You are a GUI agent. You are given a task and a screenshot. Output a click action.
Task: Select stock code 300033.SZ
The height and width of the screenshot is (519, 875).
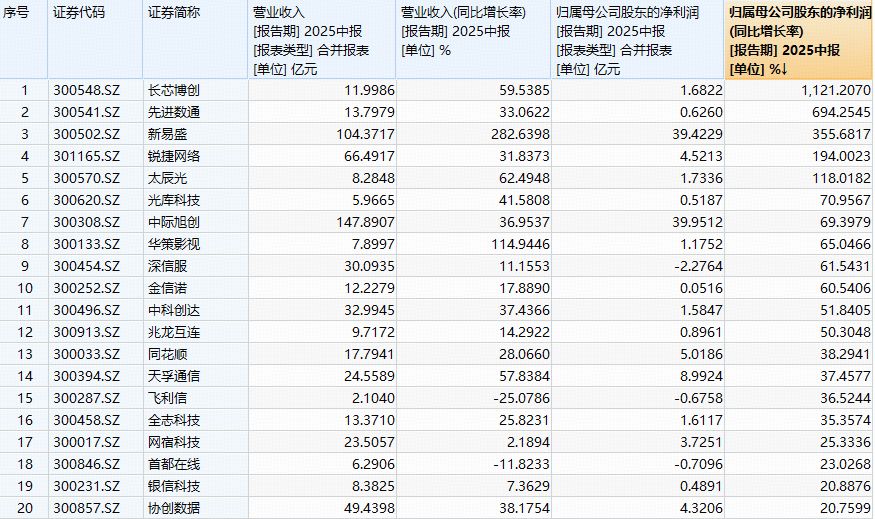tap(86, 354)
